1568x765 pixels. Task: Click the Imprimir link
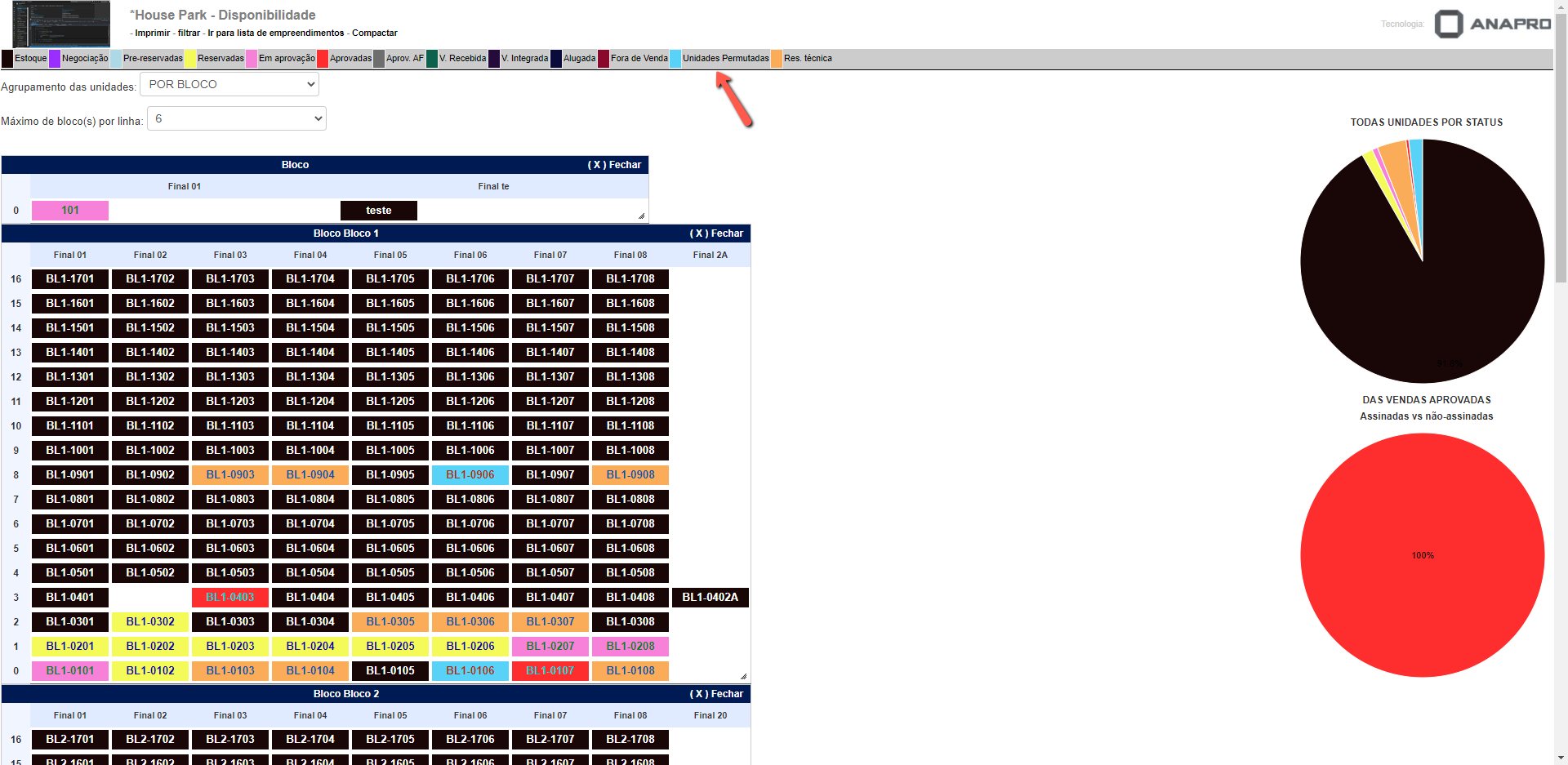click(152, 33)
